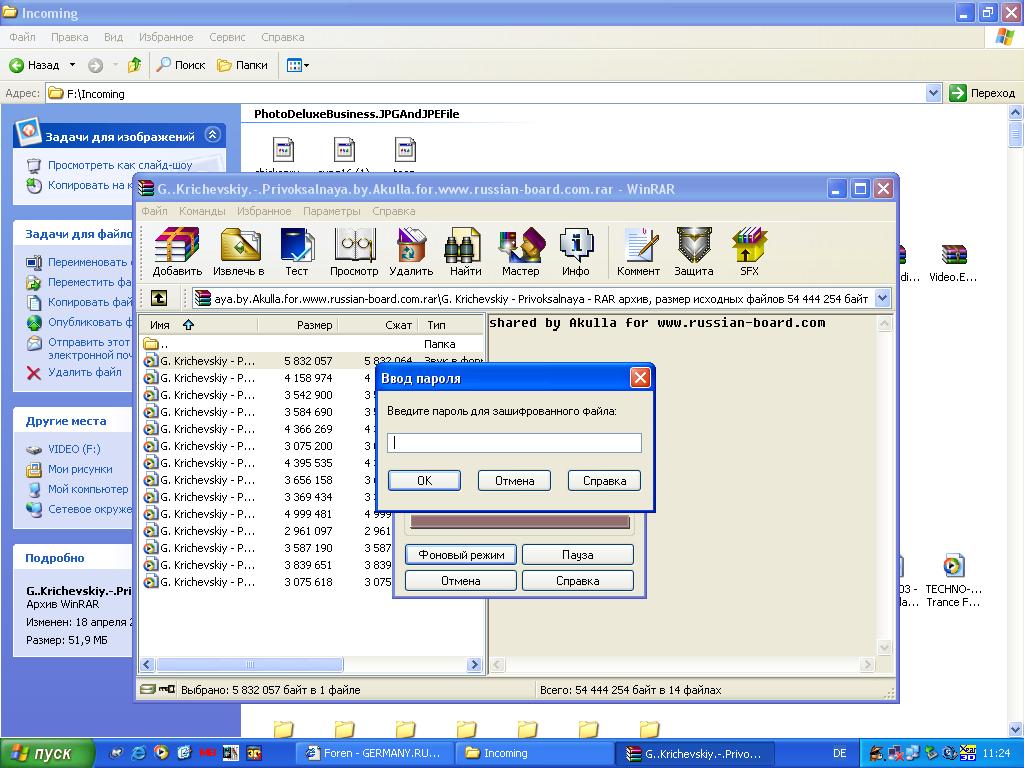This screenshot has width=1024, height=768.
Task: Sort by the Тип column header
Action: pyautogui.click(x=451, y=325)
